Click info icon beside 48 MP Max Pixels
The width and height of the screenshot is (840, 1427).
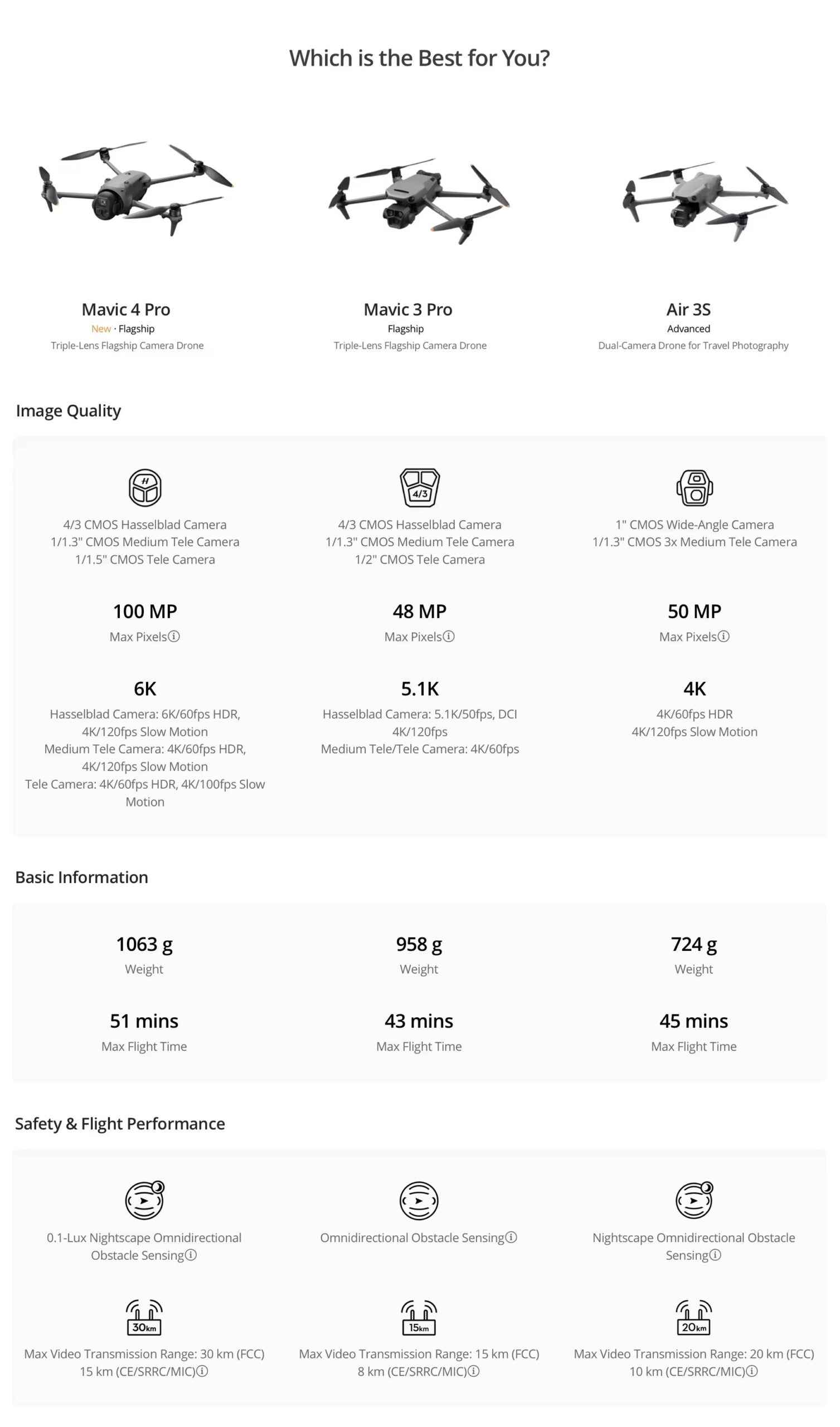449,636
